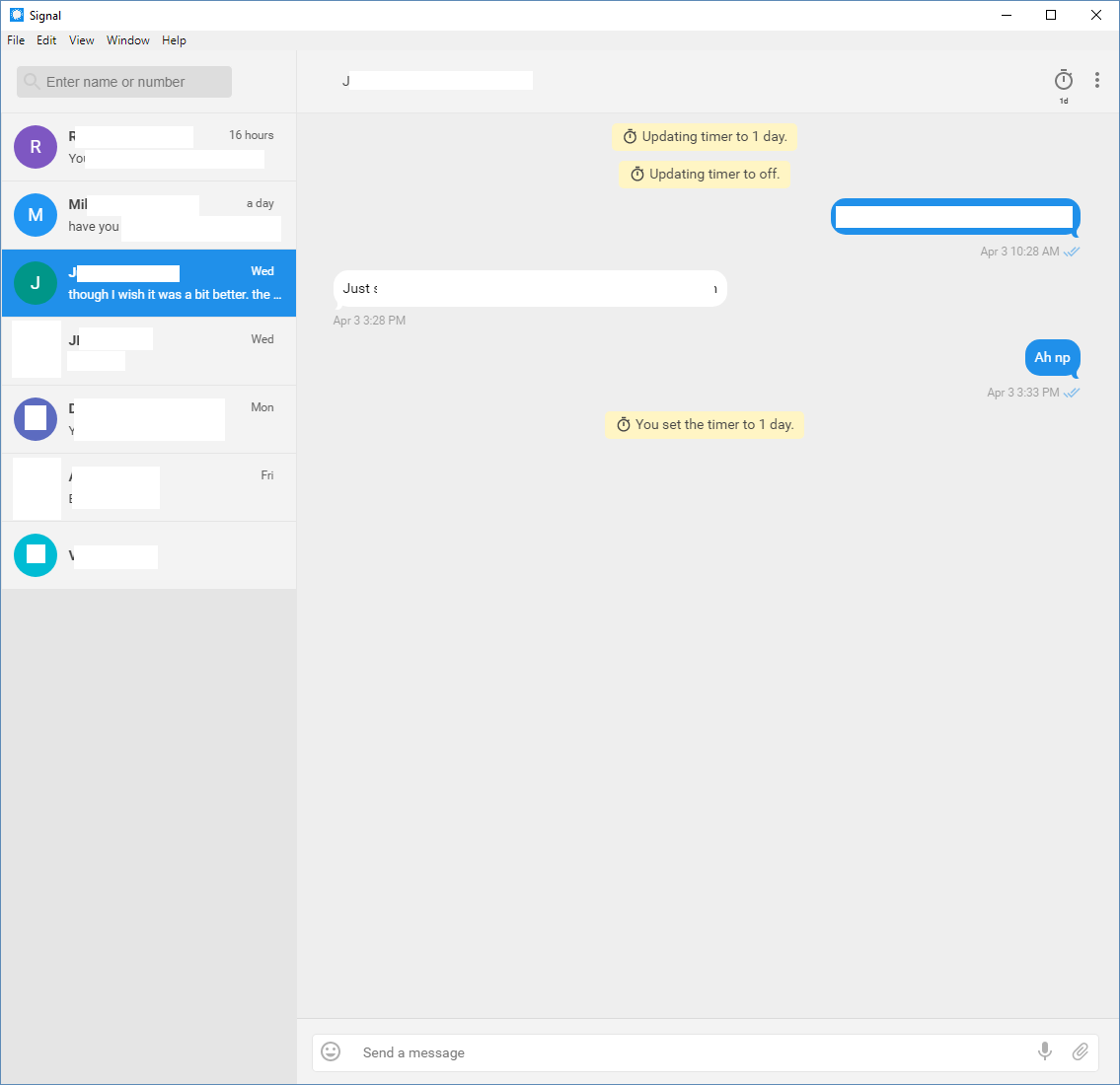Viewport: 1120px width, 1085px height.
Task: Select the 'Ah np' message bubble
Action: pyautogui.click(x=1052, y=357)
